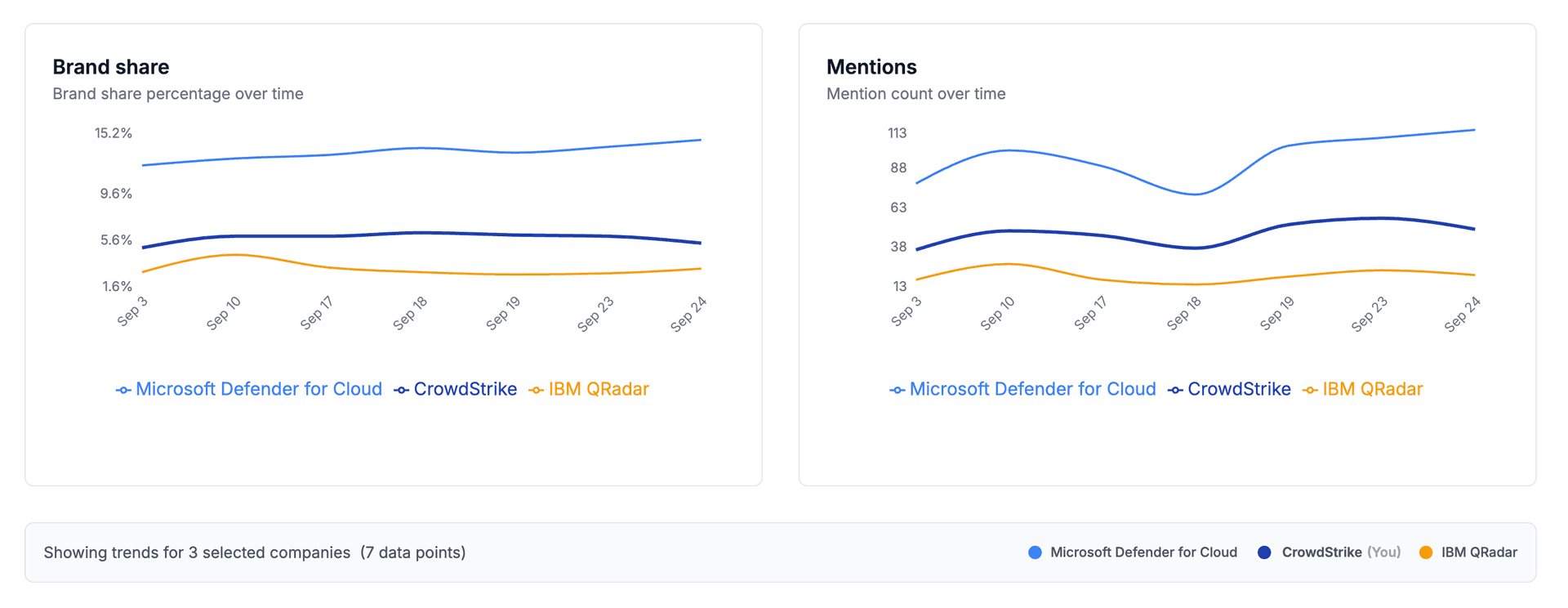Click the light blue Microsoft Defender dot in footer

[x=1035, y=552]
